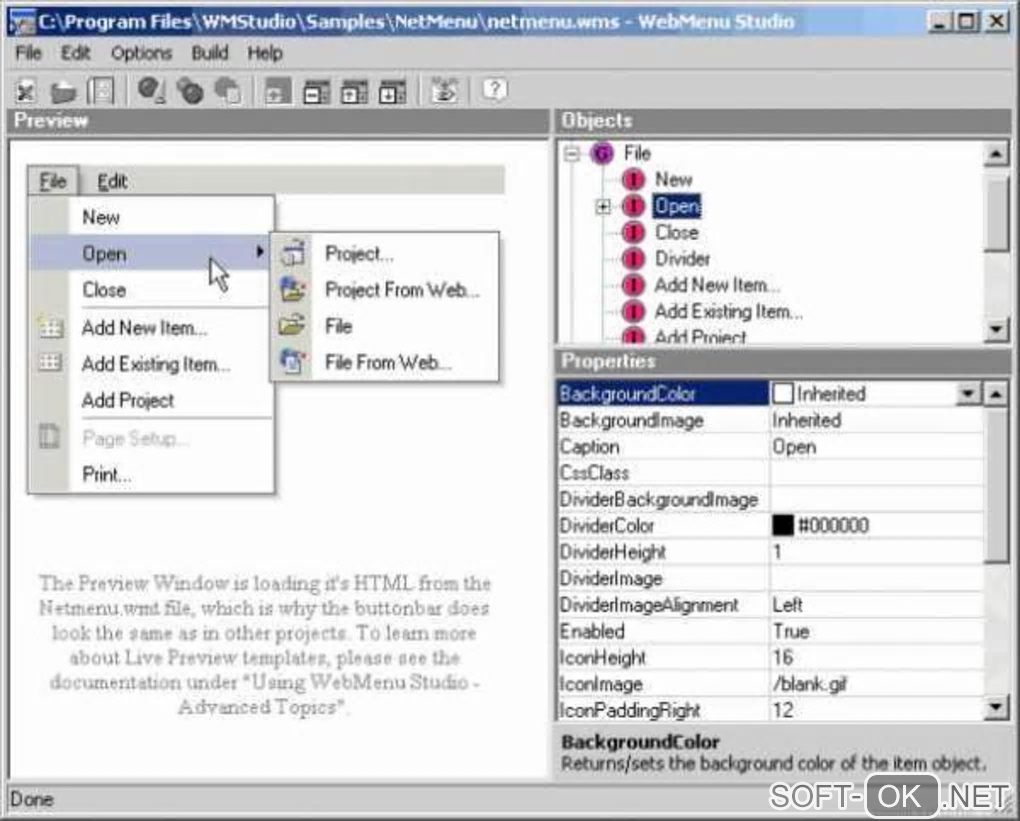Expand the Open node in Objects tree
The width and height of the screenshot is (1020, 821).
point(603,207)
